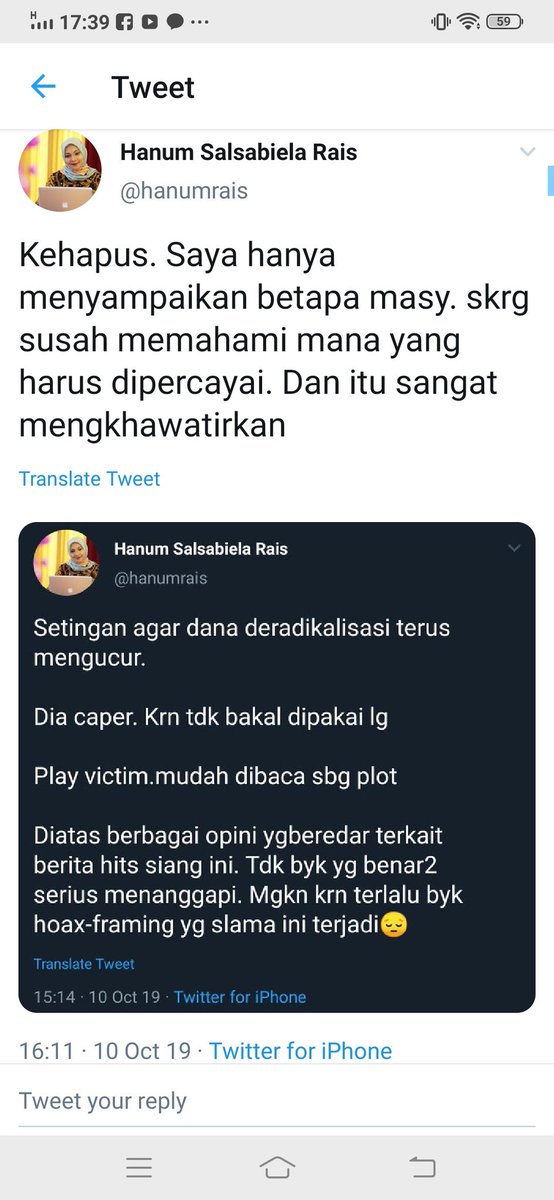The height and width of the screenshot is (1200, 554).
Task: Tap the Android home icon
Action: click(x=277, y=1167)
